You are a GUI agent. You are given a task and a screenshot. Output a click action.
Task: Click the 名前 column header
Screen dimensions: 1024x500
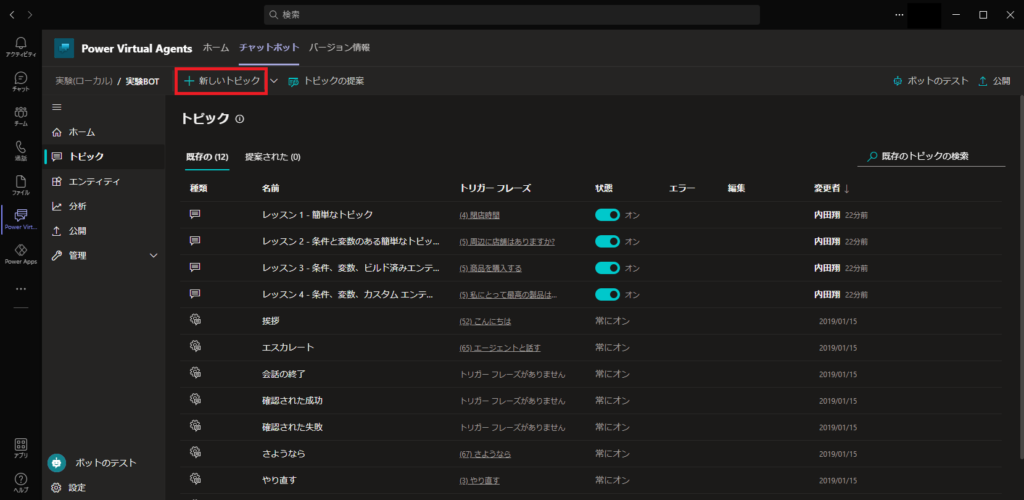271,189
